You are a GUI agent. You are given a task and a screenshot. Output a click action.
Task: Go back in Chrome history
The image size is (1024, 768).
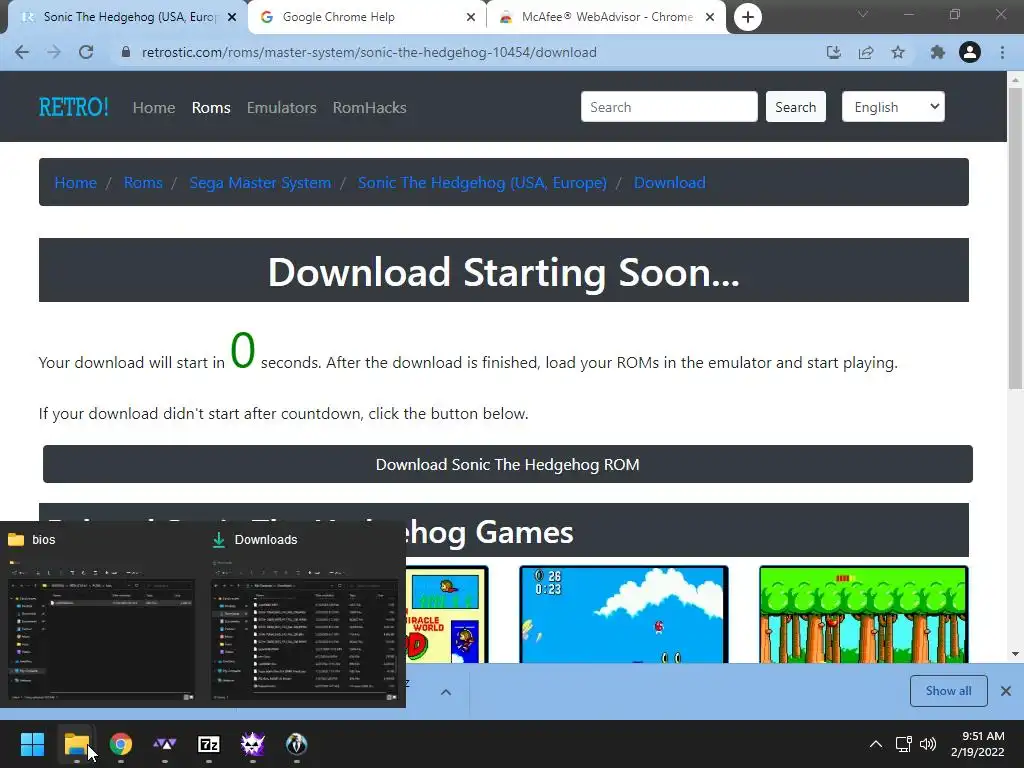pyautogui.click(x=22, y=52)
